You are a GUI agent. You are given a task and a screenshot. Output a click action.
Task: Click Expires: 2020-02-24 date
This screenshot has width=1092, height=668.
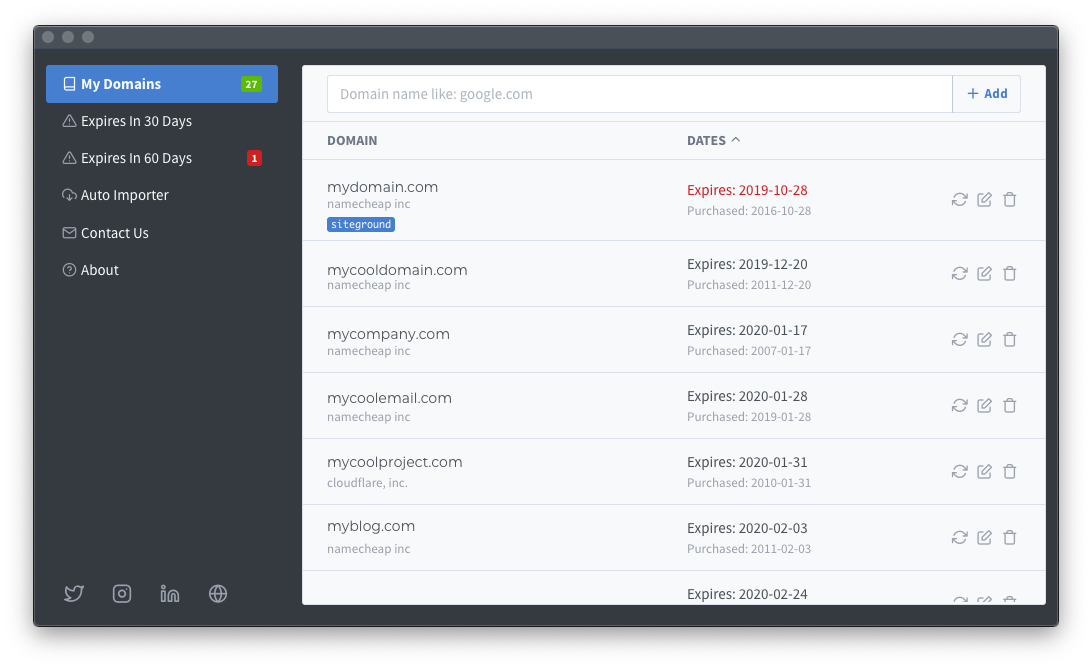747,594
